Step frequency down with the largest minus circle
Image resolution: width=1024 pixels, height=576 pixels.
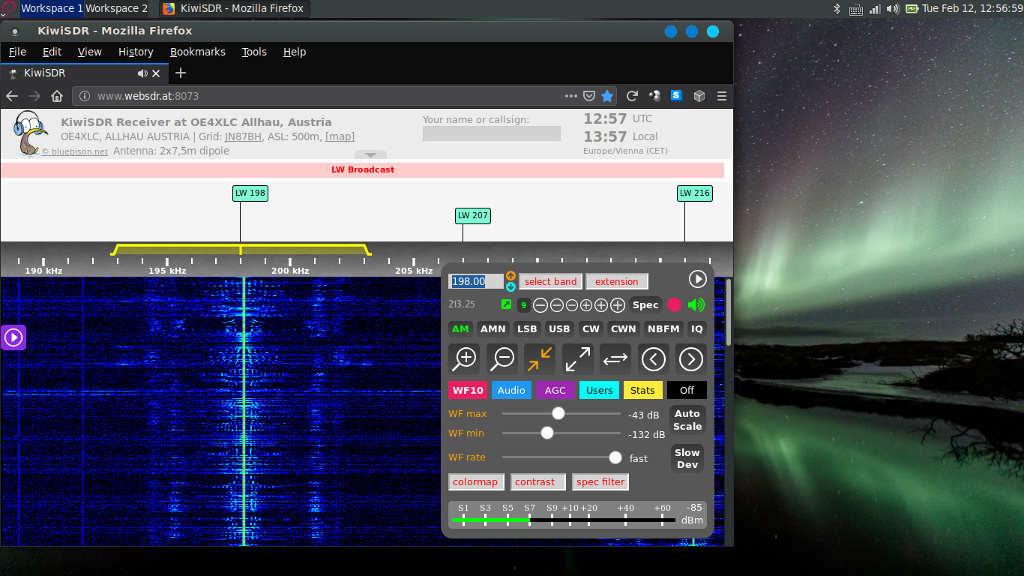coord(540,305)
